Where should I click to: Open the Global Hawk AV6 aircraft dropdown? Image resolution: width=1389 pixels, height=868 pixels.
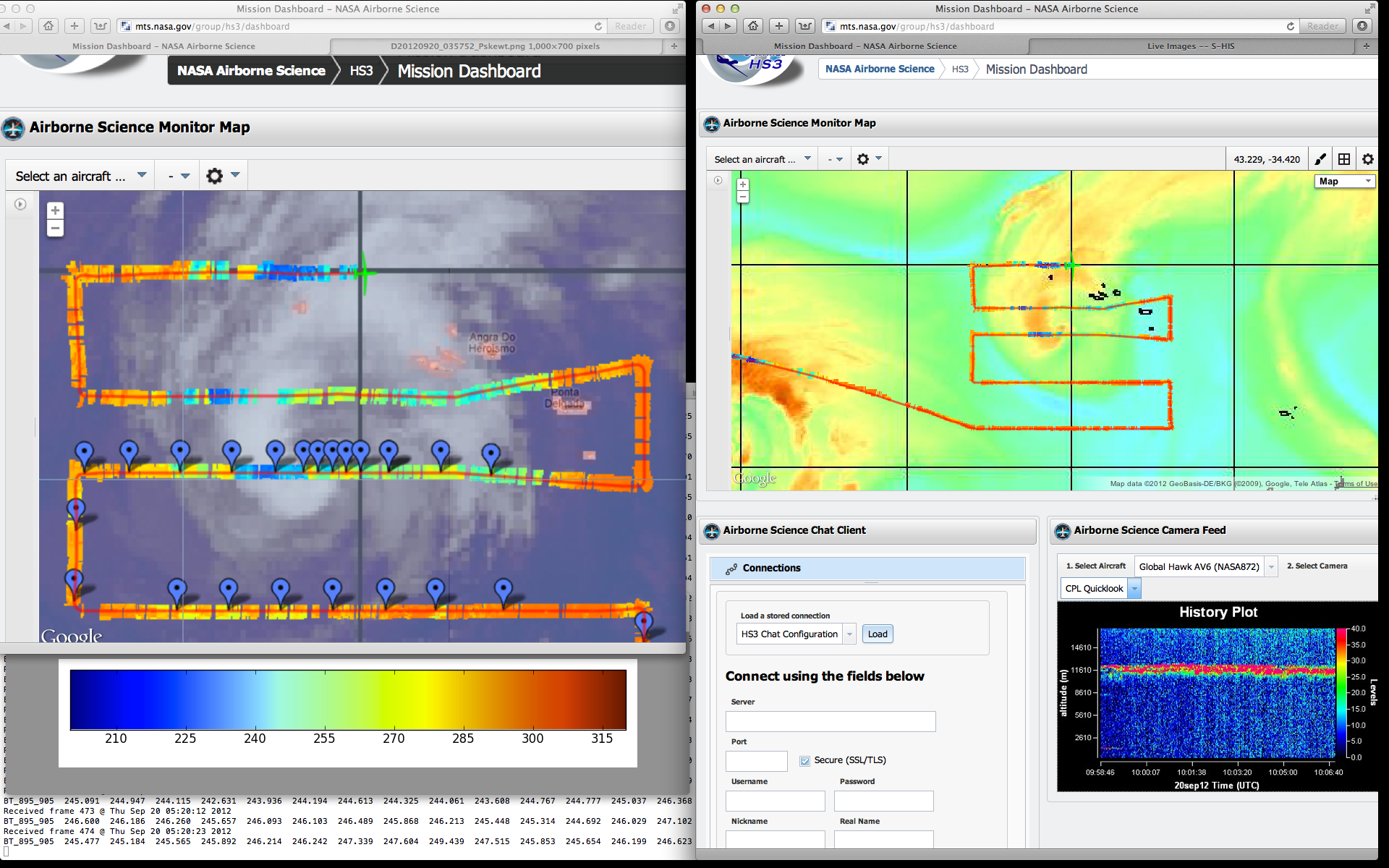pos(1271,566)
